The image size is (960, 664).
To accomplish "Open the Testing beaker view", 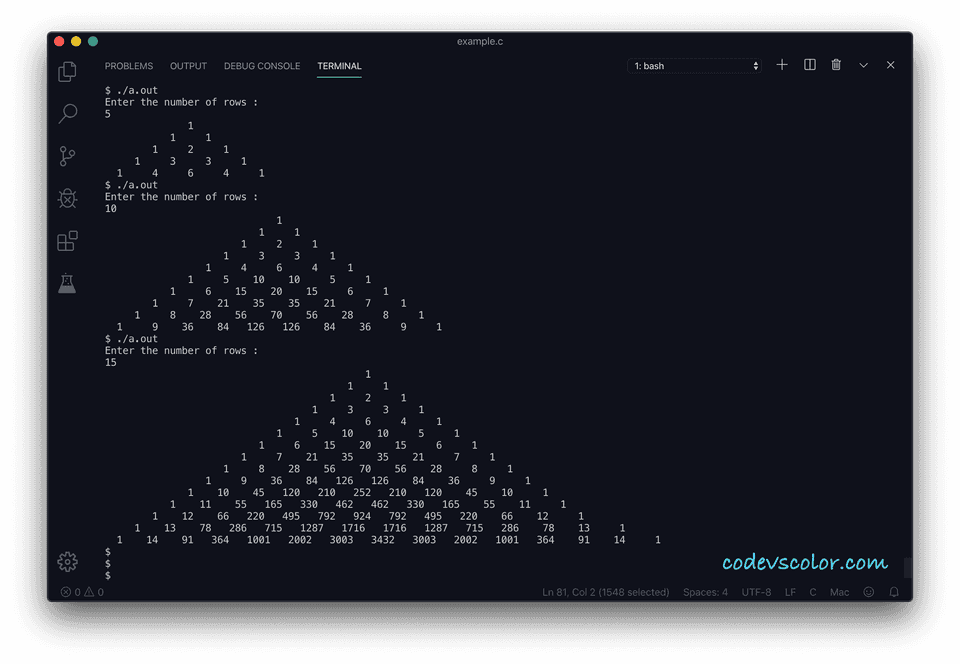I will pyautogui.click(x=67, y=283).
